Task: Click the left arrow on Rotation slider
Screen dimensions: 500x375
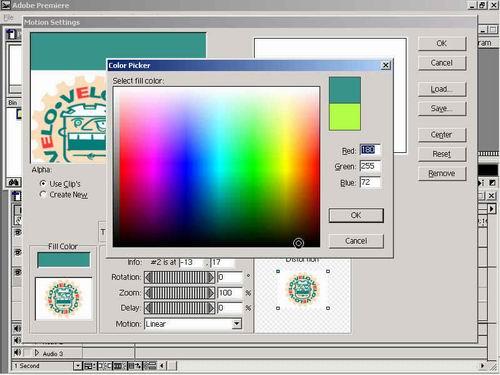Action: (x=148, y=277)
